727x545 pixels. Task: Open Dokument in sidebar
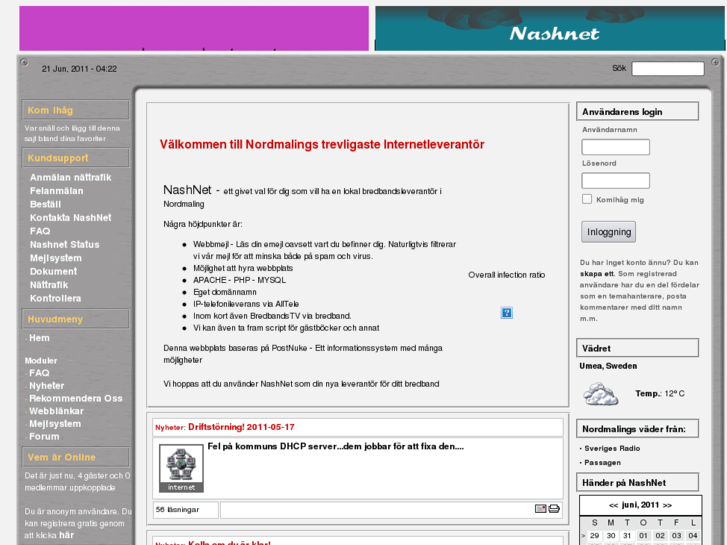coord(53,272)
